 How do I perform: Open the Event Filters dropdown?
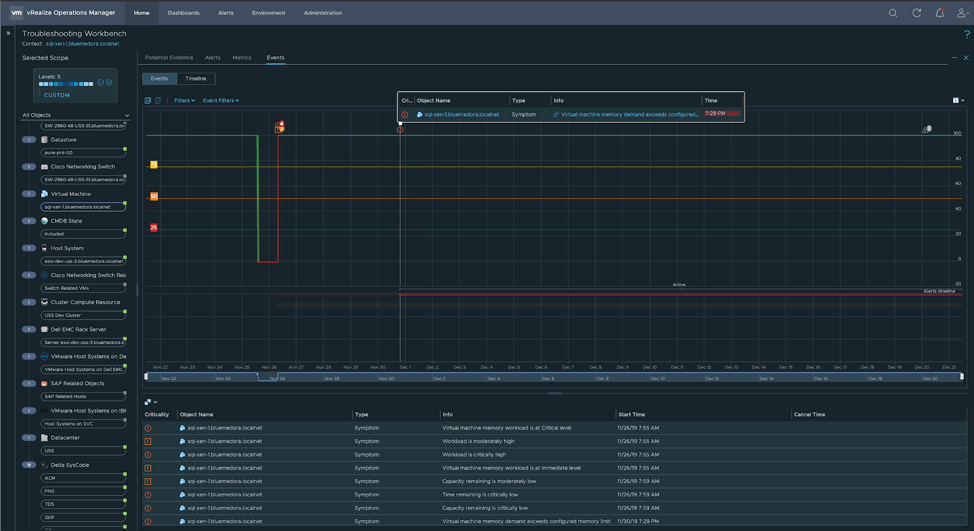coord(221,101)
